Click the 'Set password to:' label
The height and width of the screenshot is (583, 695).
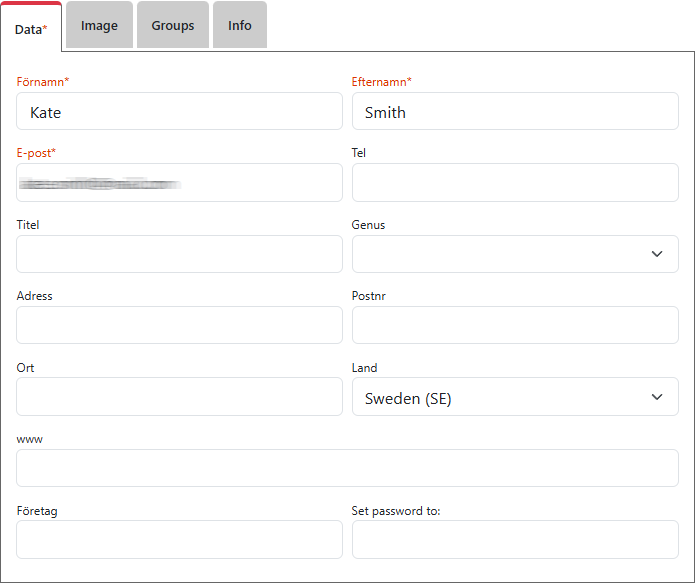pos(396,511)
